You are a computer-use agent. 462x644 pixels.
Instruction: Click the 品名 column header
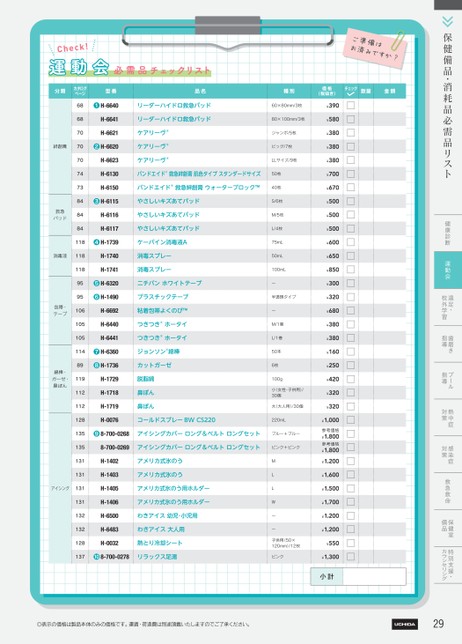click(200, 91)
